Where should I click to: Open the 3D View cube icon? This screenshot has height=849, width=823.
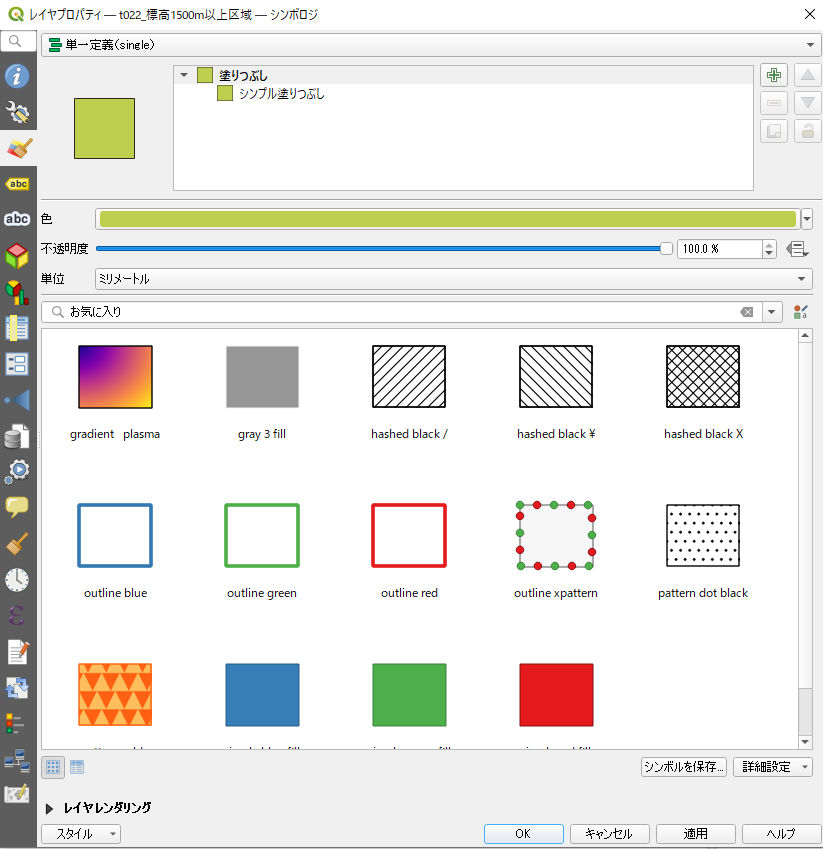[x=18, y=256]
